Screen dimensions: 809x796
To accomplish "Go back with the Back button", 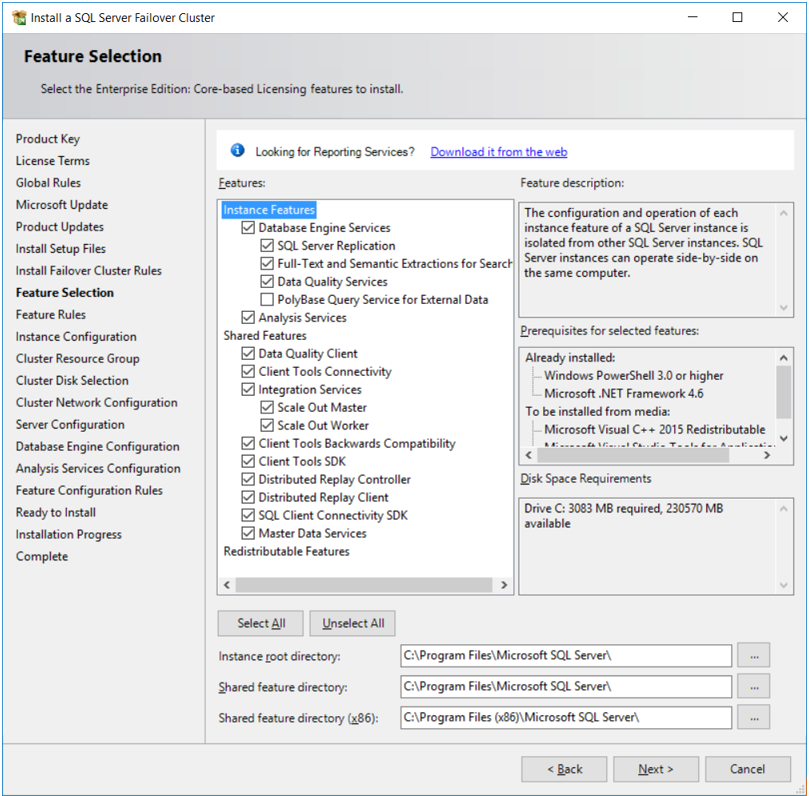I will (564, 769).
